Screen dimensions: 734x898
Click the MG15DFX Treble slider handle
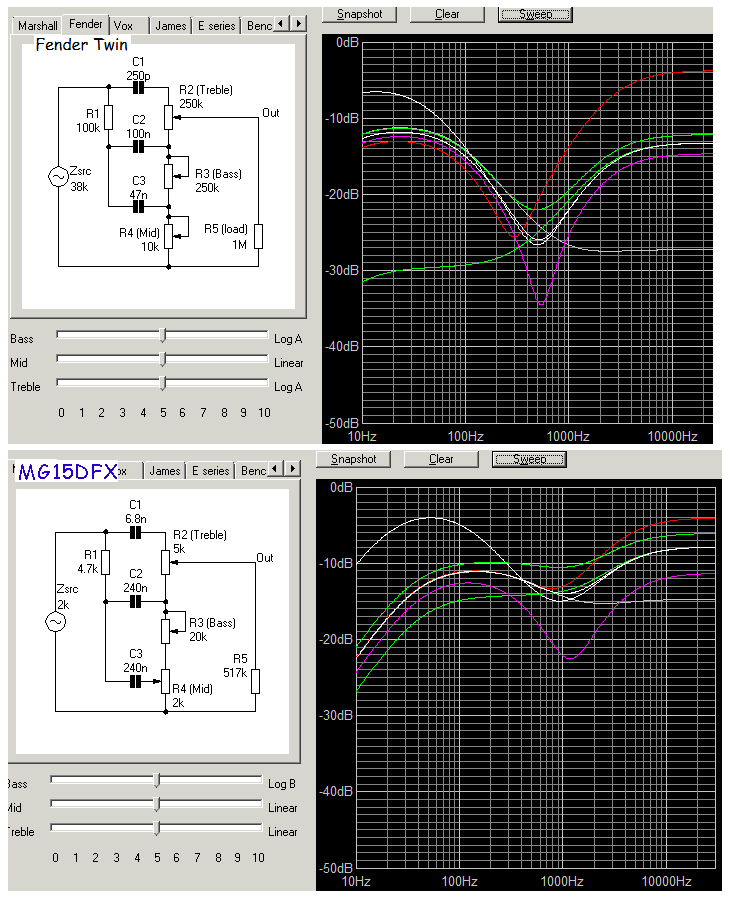click(157, 828)
